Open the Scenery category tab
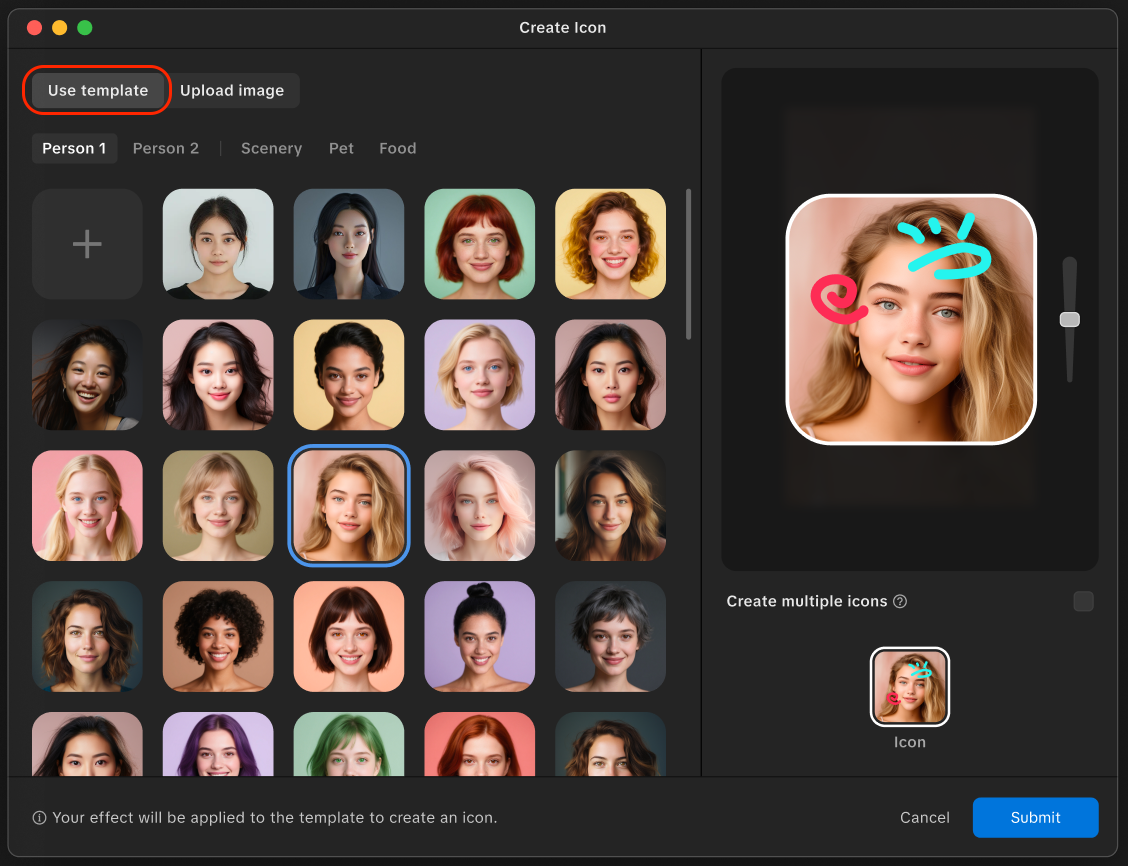 (x=271, y=148)
